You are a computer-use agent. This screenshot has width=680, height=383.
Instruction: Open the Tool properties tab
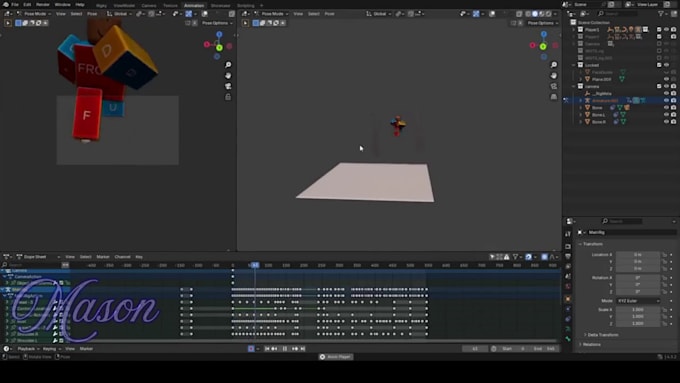pos(568,234)
